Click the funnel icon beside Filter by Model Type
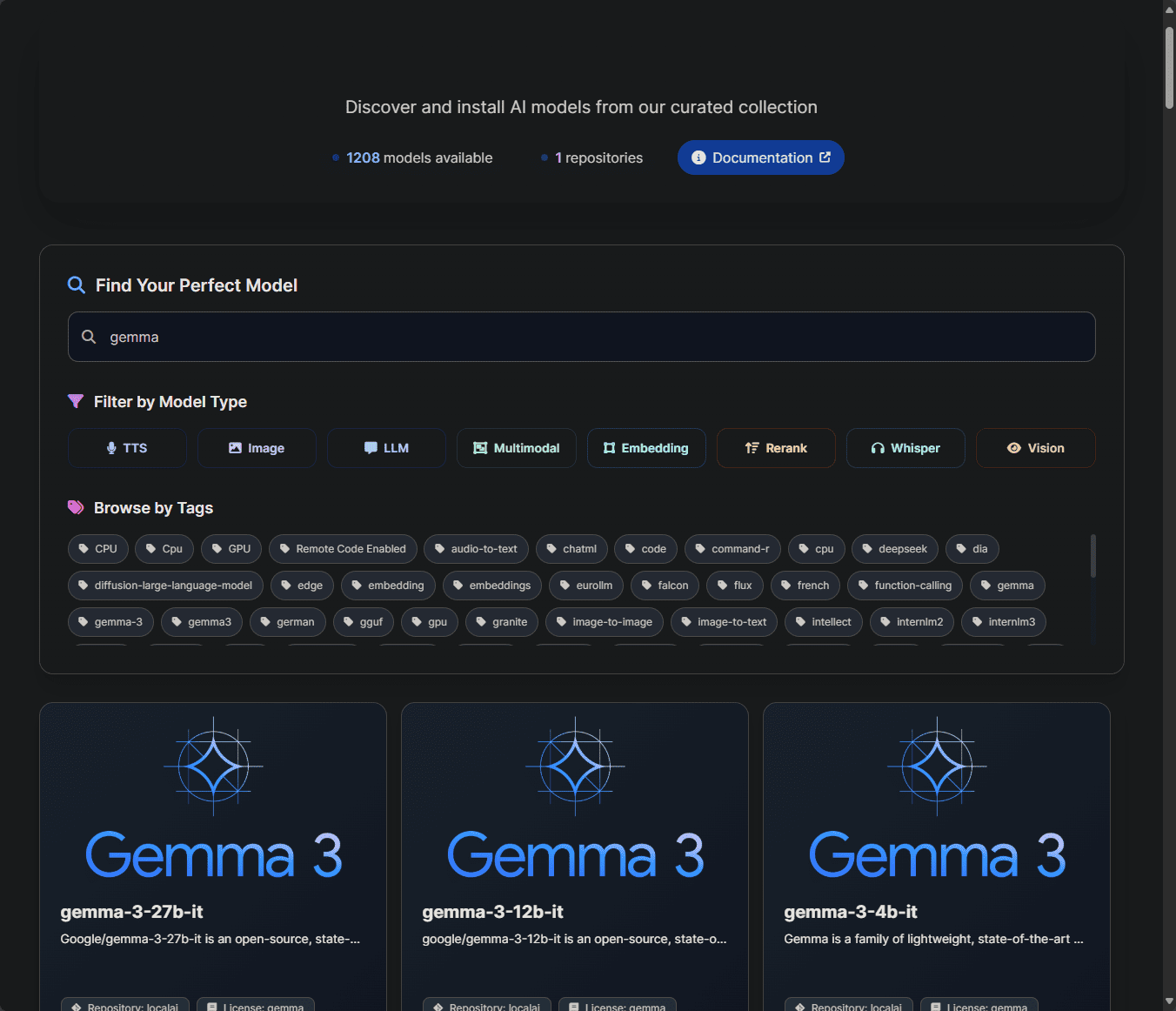Viewport: 1176px width, 1011px height. (x=76, y=401)
